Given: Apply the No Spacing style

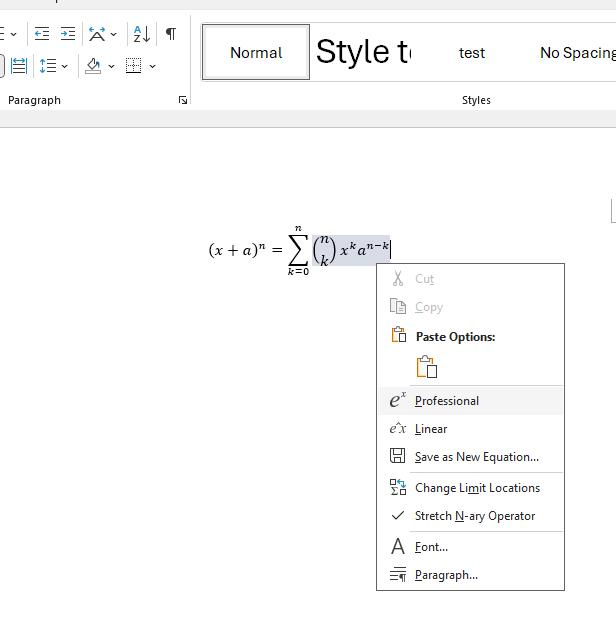Looking at the screenshot, I should click(578, 53).
